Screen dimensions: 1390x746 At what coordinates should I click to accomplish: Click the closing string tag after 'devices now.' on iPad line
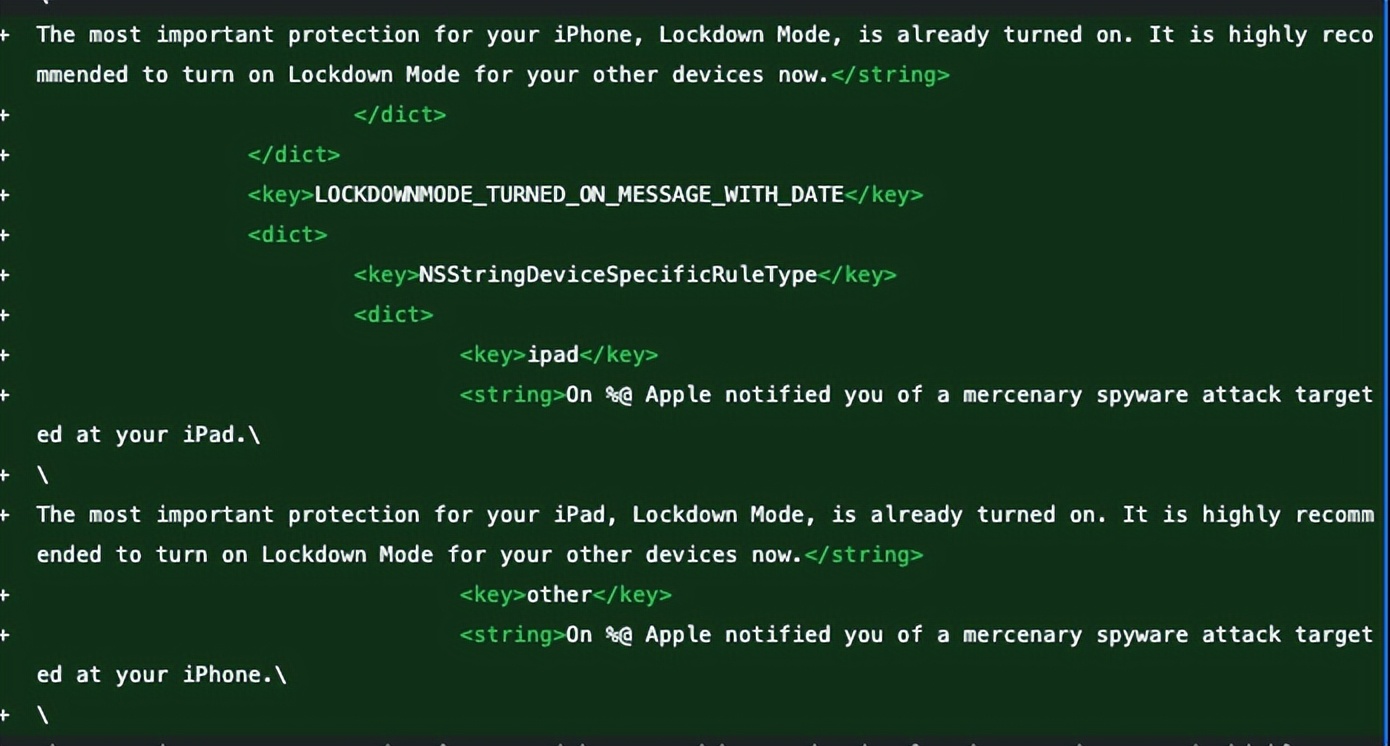(863, 554)
